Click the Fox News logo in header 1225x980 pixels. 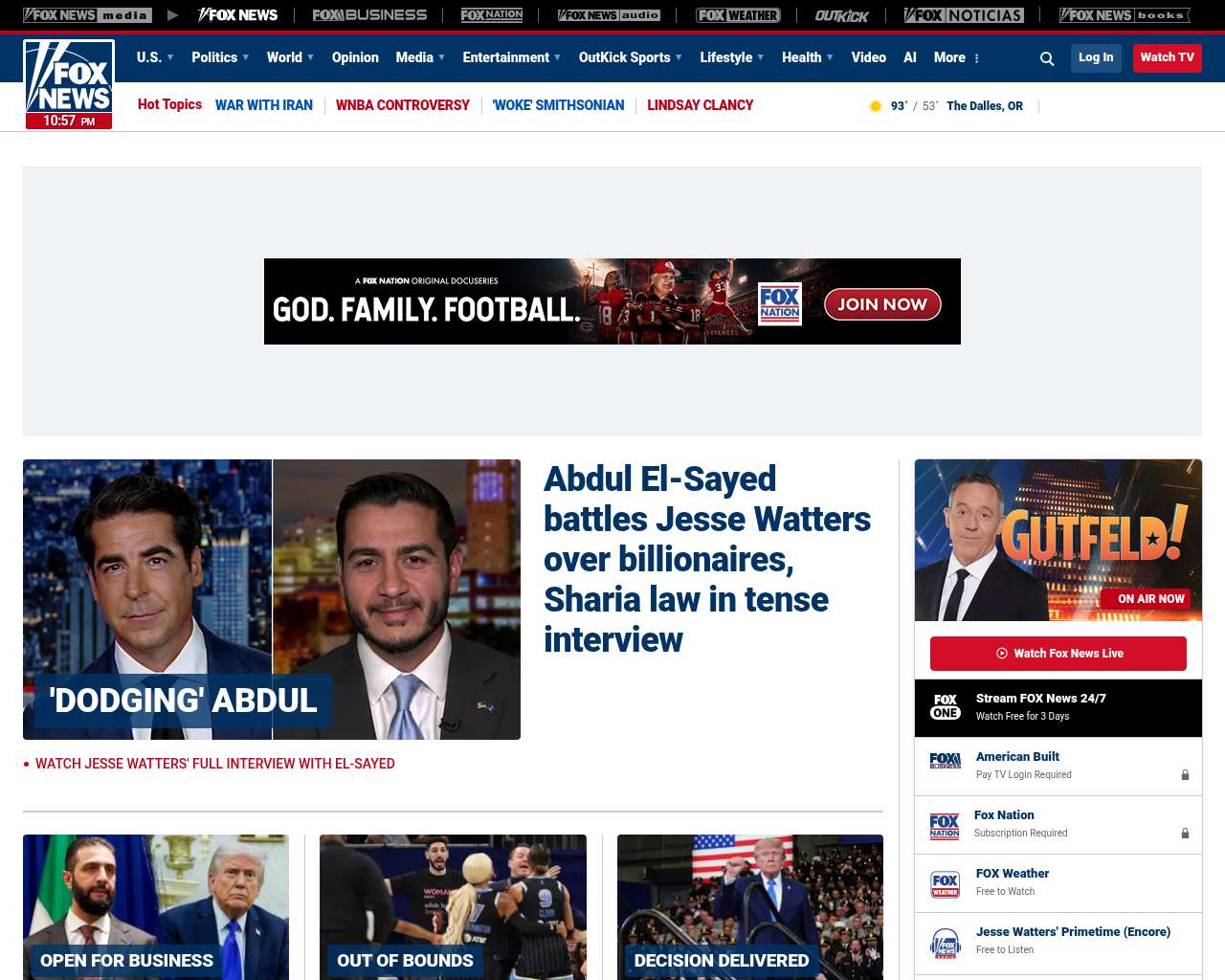click(x=69, y=77)
